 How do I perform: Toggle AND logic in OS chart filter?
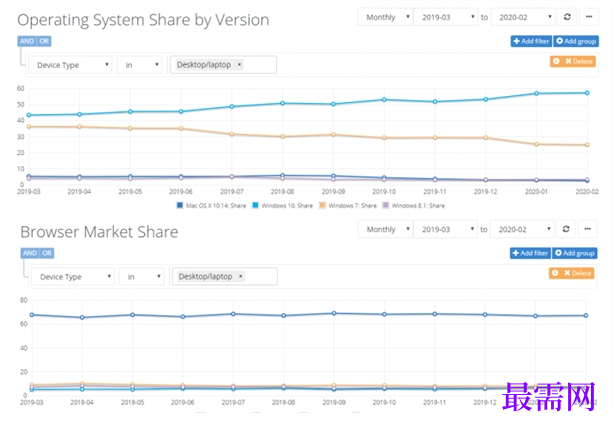click(27, 41)
